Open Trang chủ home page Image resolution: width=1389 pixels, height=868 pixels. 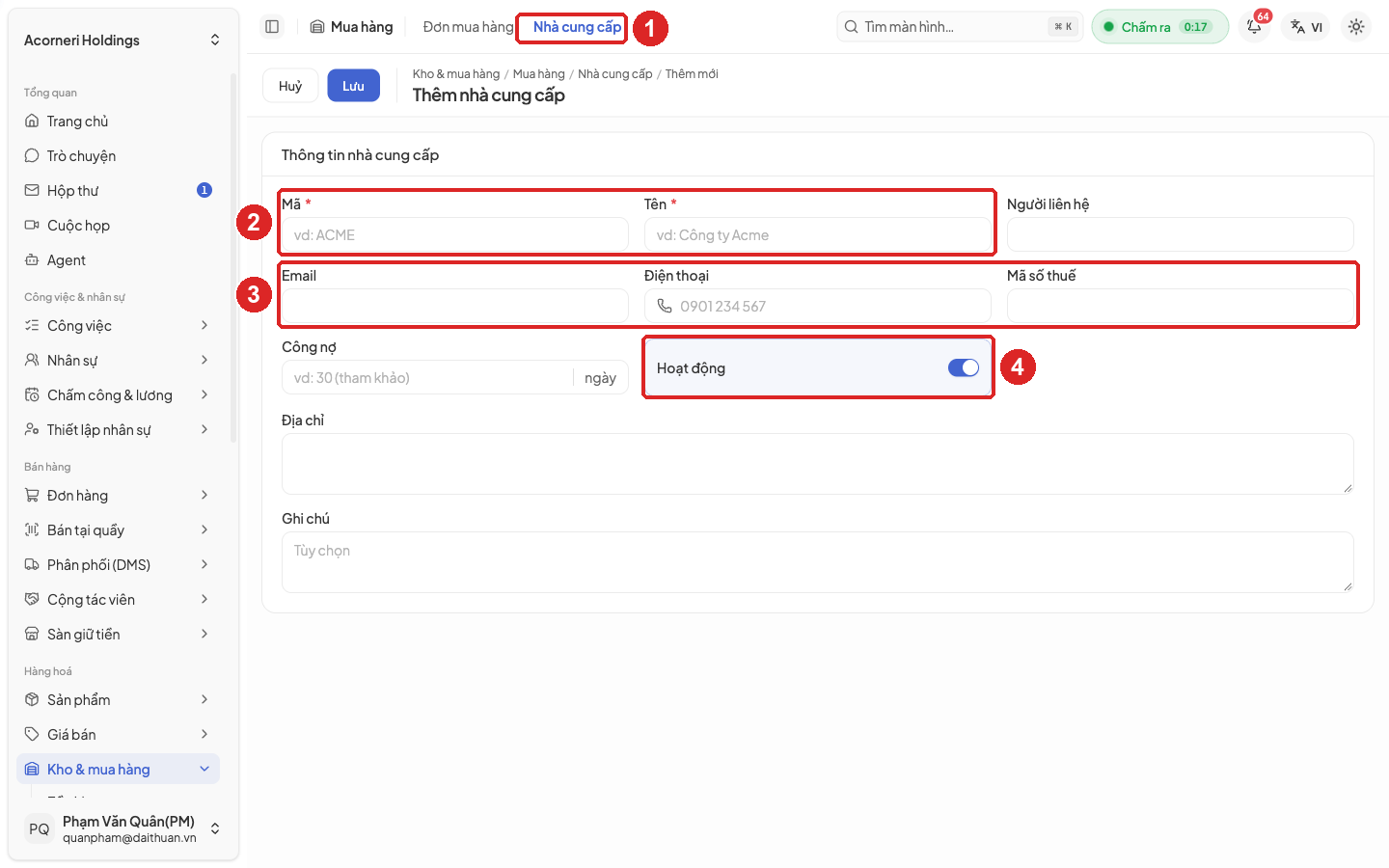[x=118, y=122]
